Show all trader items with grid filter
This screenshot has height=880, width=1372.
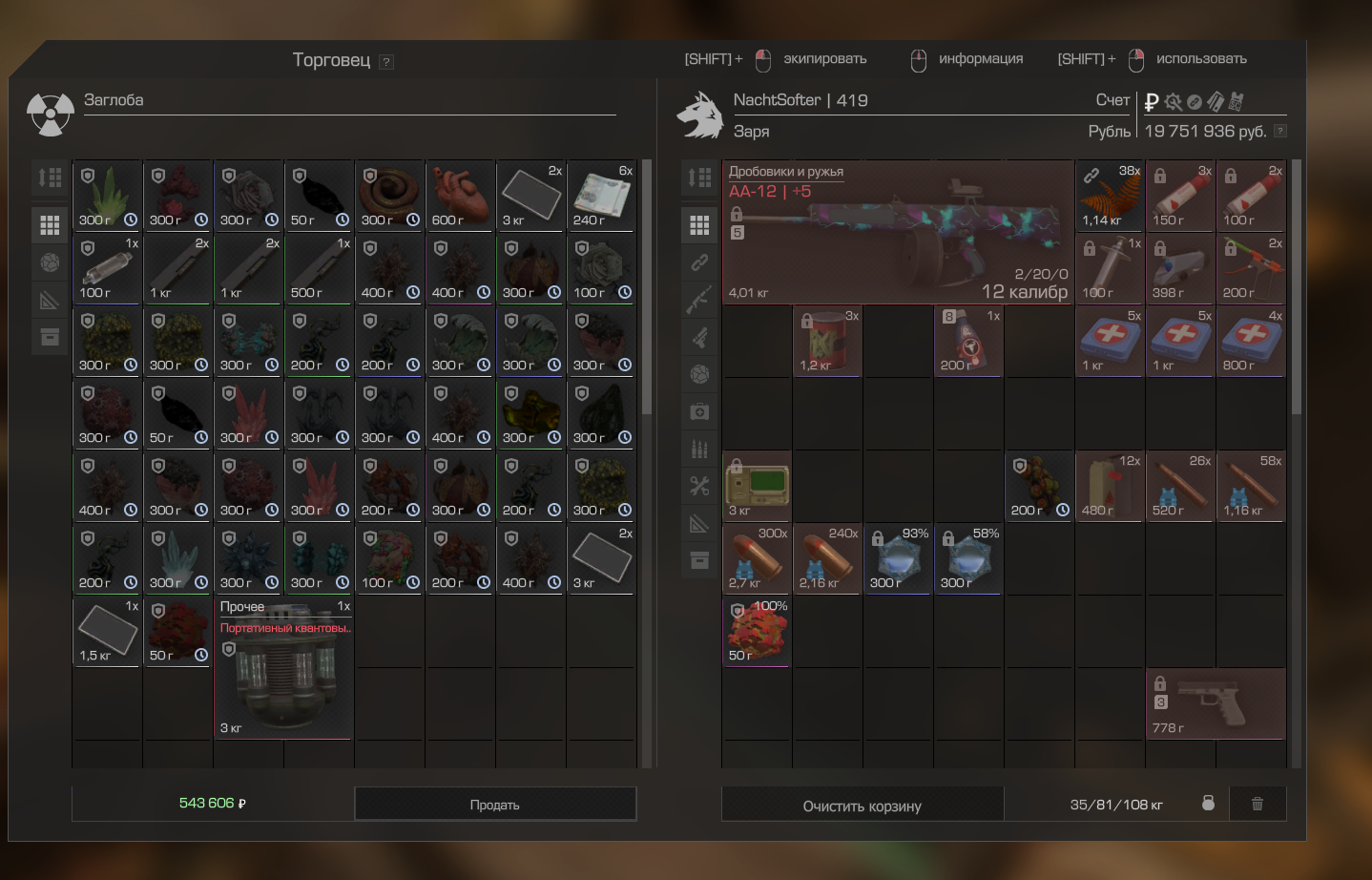coord(50,225)
